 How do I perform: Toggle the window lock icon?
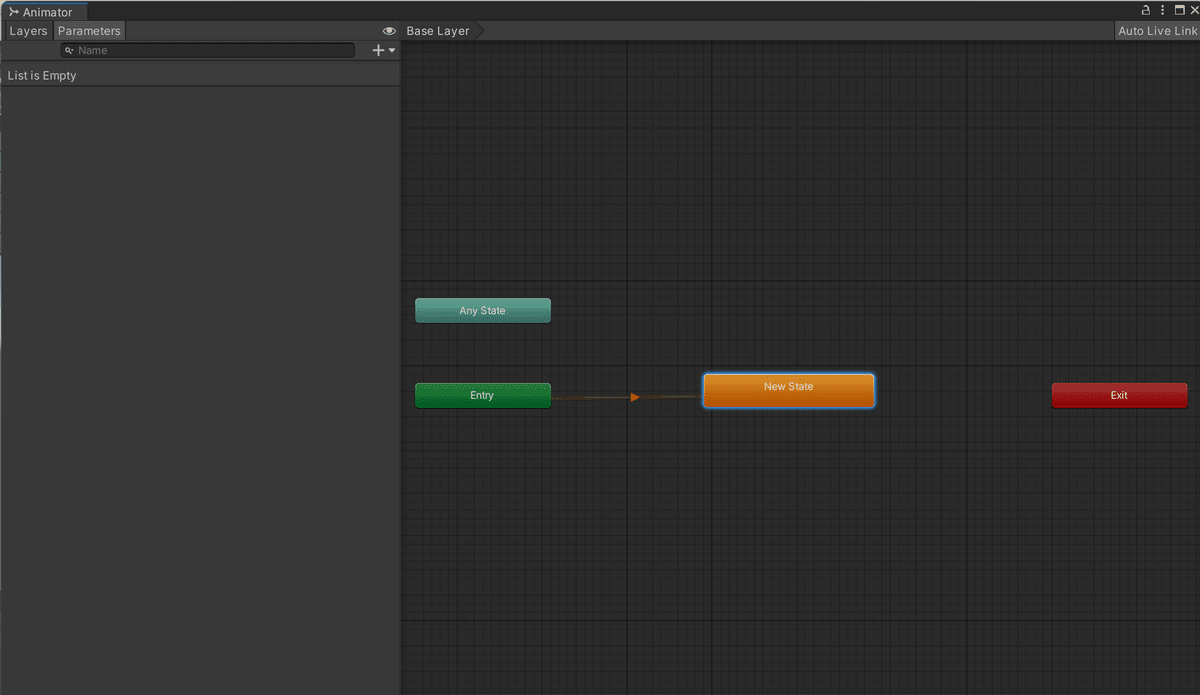1146,10
